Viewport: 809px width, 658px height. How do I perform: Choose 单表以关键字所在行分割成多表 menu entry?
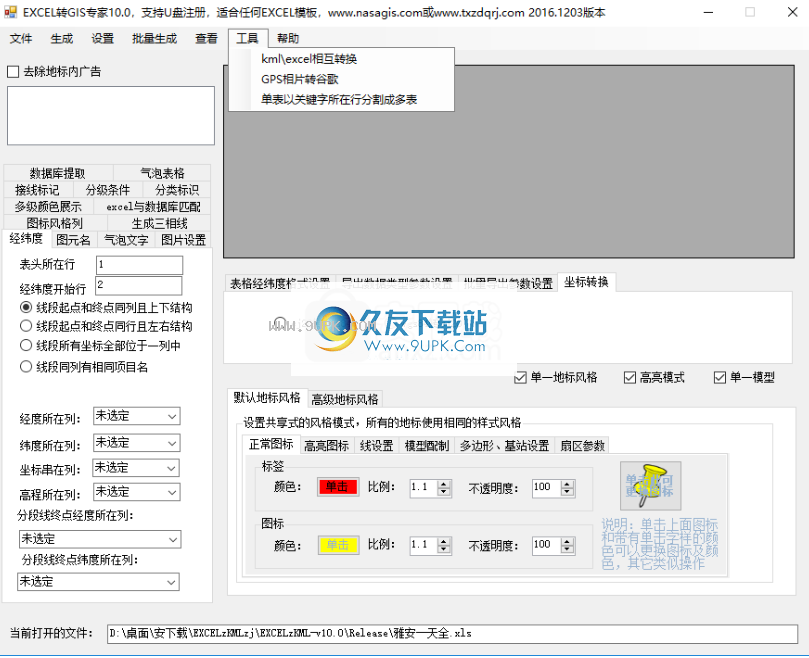pos(341,99)
